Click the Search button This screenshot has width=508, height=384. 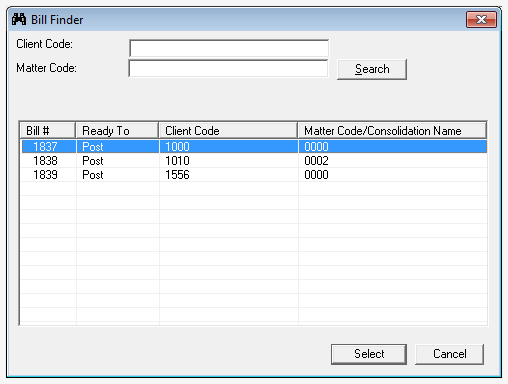(372, 69)
